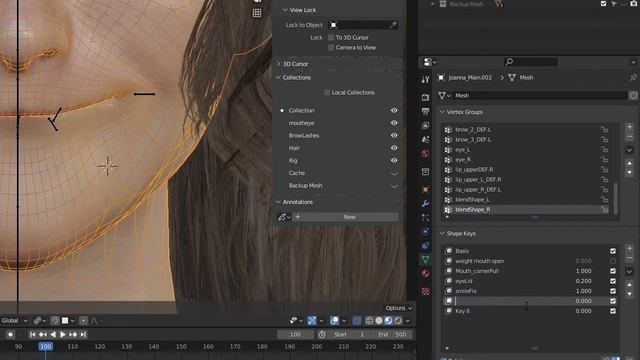Enable Lock Camera to View checkbox
This screenshot has width=640, height=360.
pos(331,48)
